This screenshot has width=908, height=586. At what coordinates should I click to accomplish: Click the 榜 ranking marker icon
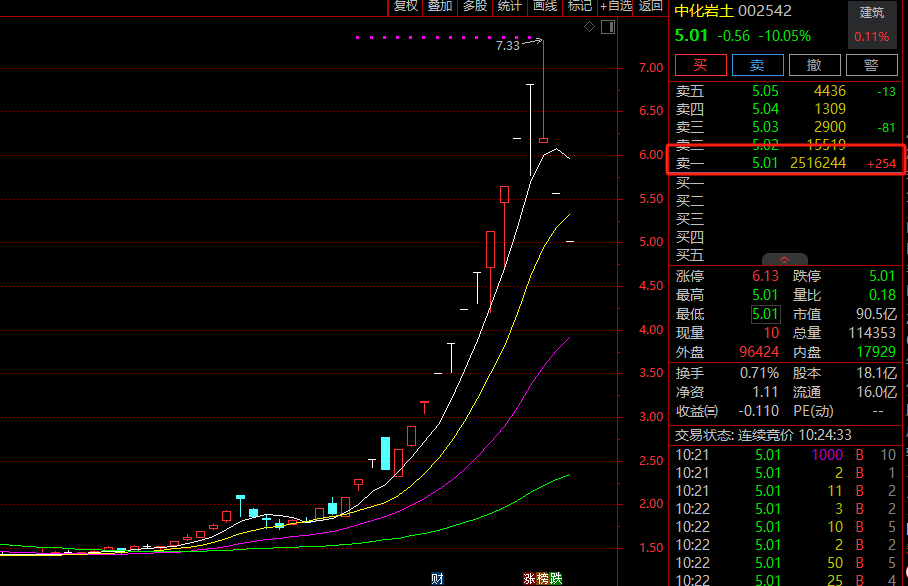(542, 578)
